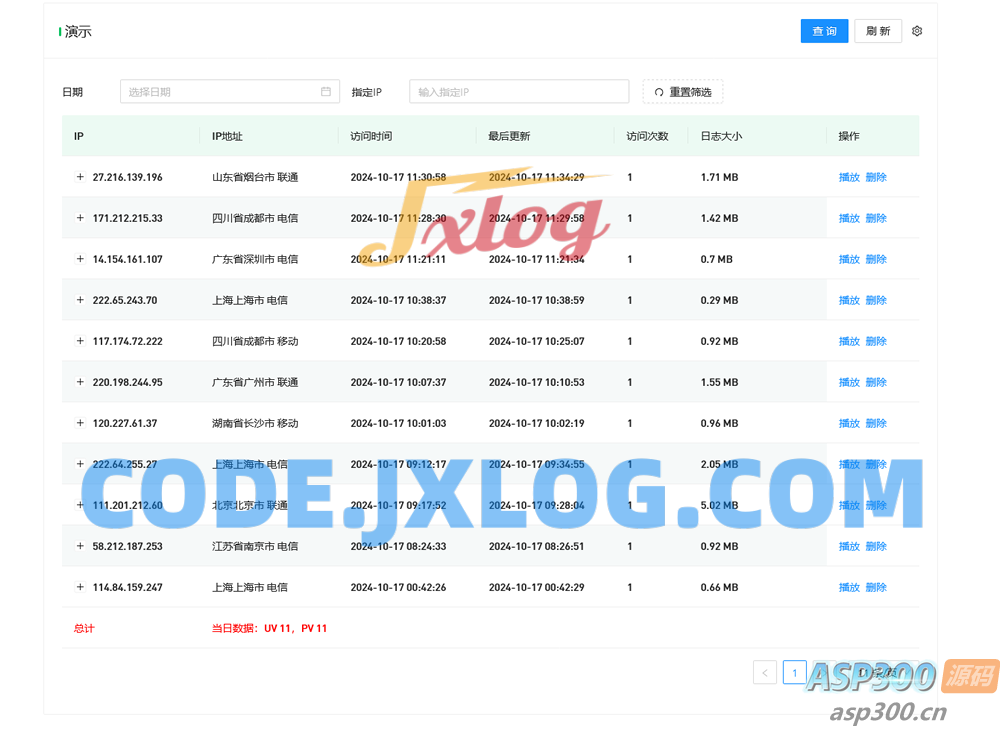Viewport: 1000px width, 734px height.
Task: Expand row for IP 27.216.139.196
Action: click(80, 177)
